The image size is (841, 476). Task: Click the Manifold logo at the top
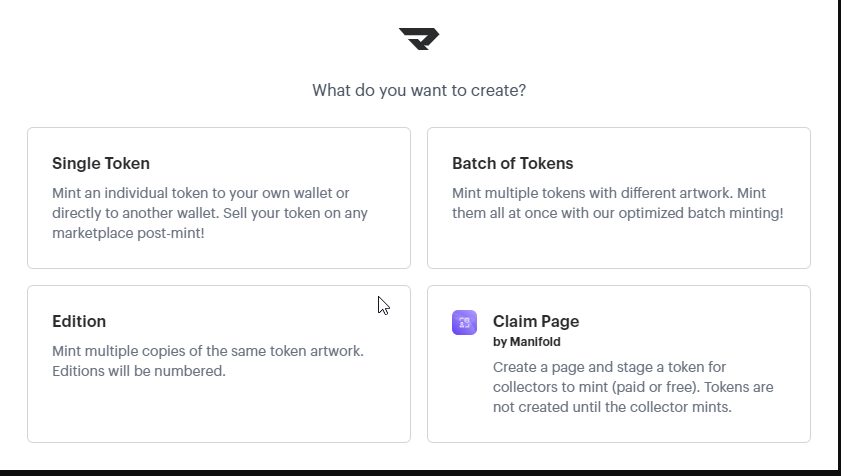coord(419,39)
